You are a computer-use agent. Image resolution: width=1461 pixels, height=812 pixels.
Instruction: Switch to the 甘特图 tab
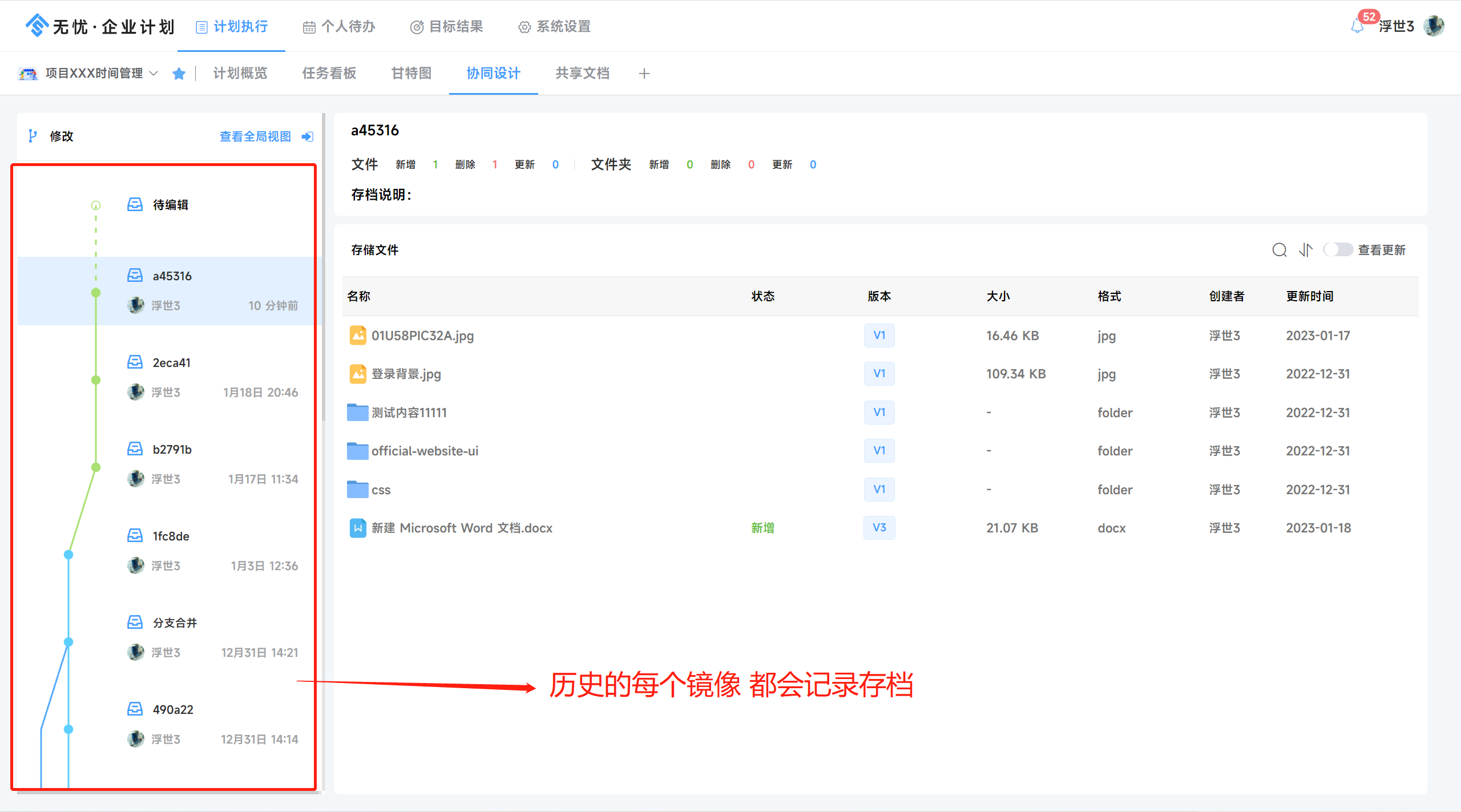411,74
